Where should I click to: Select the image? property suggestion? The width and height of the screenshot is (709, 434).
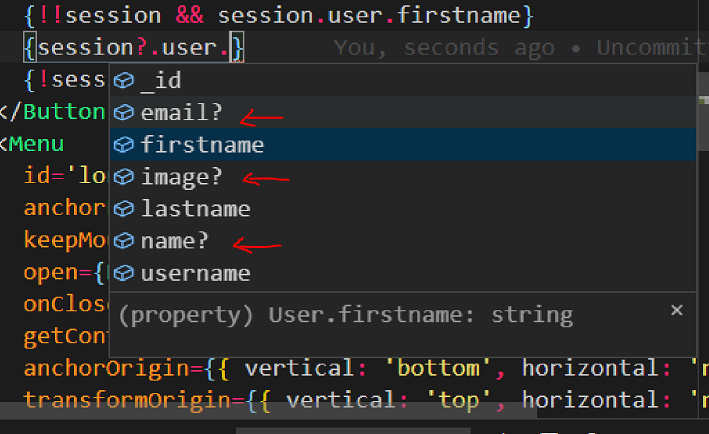click(402, 177)
